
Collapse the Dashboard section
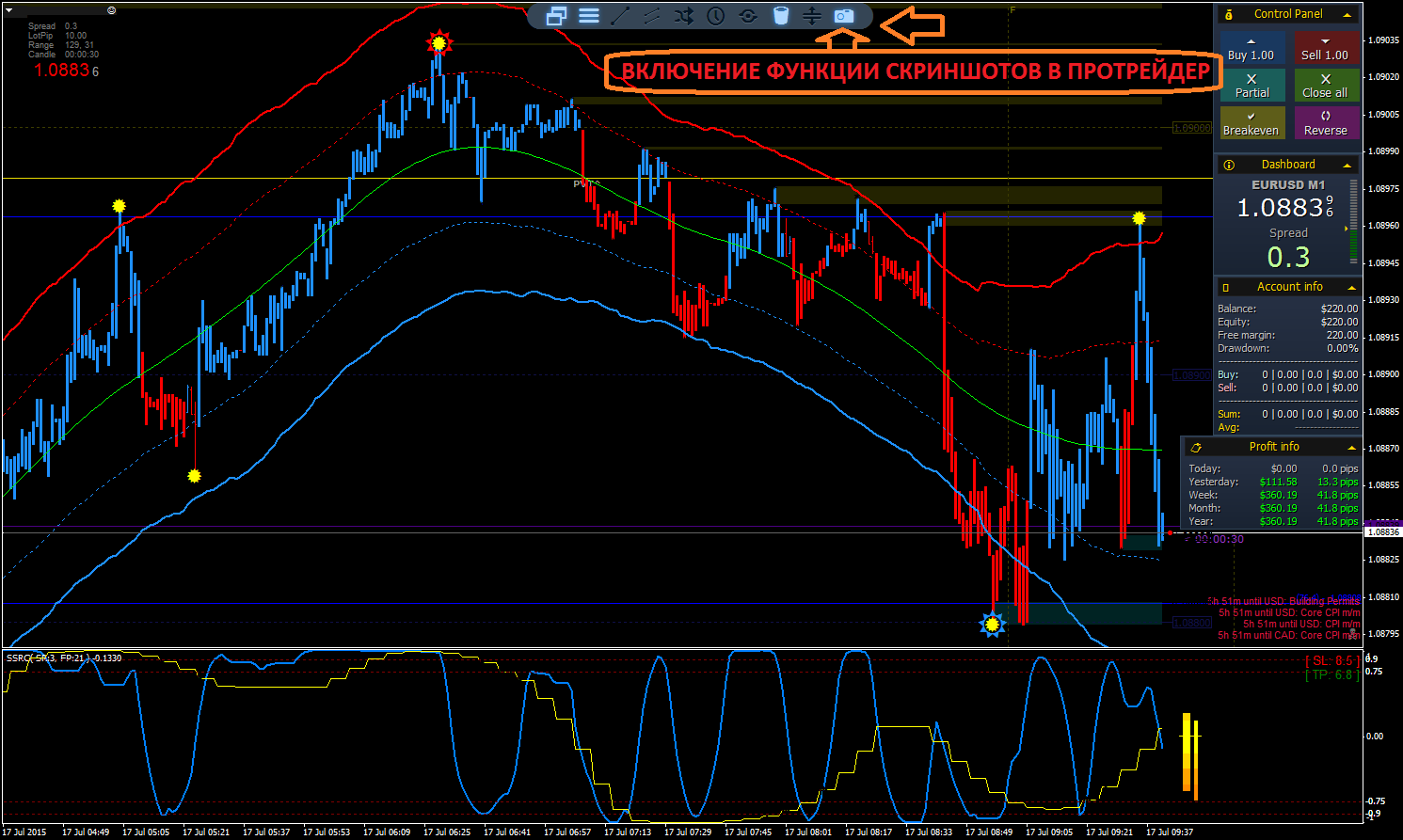[x=1347, y=166]
